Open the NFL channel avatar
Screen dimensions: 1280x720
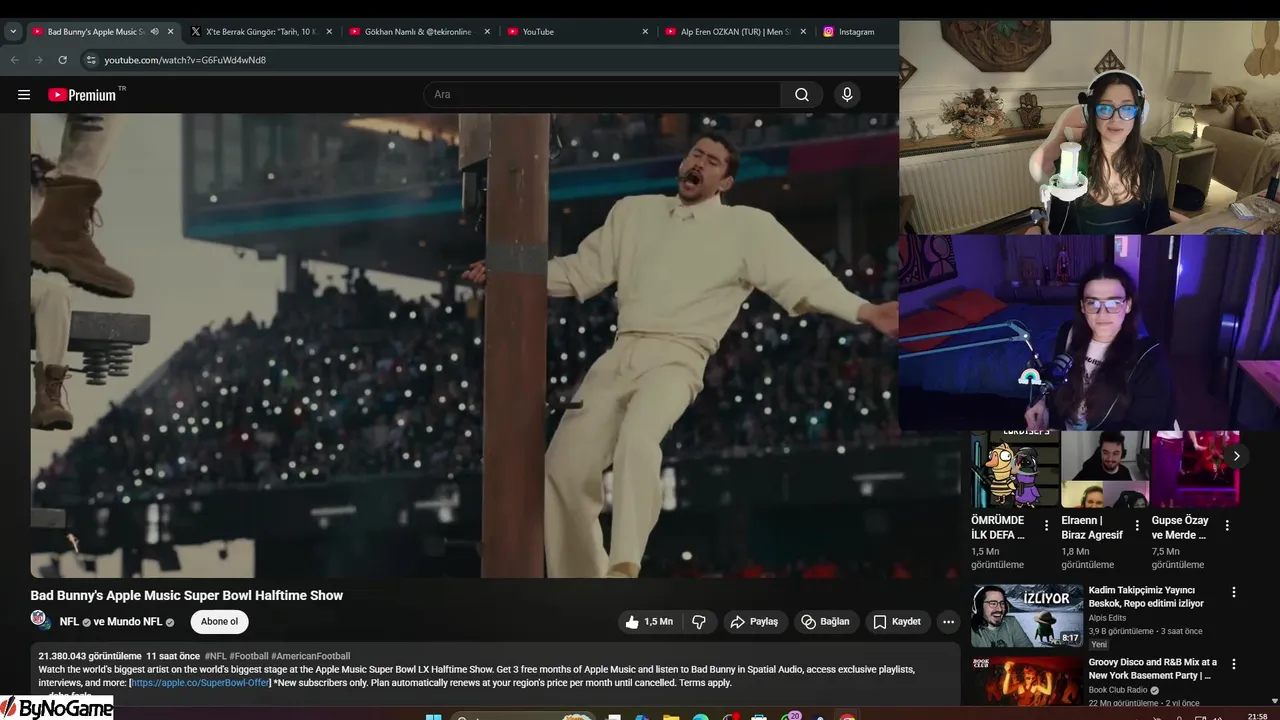coord(39,620)
